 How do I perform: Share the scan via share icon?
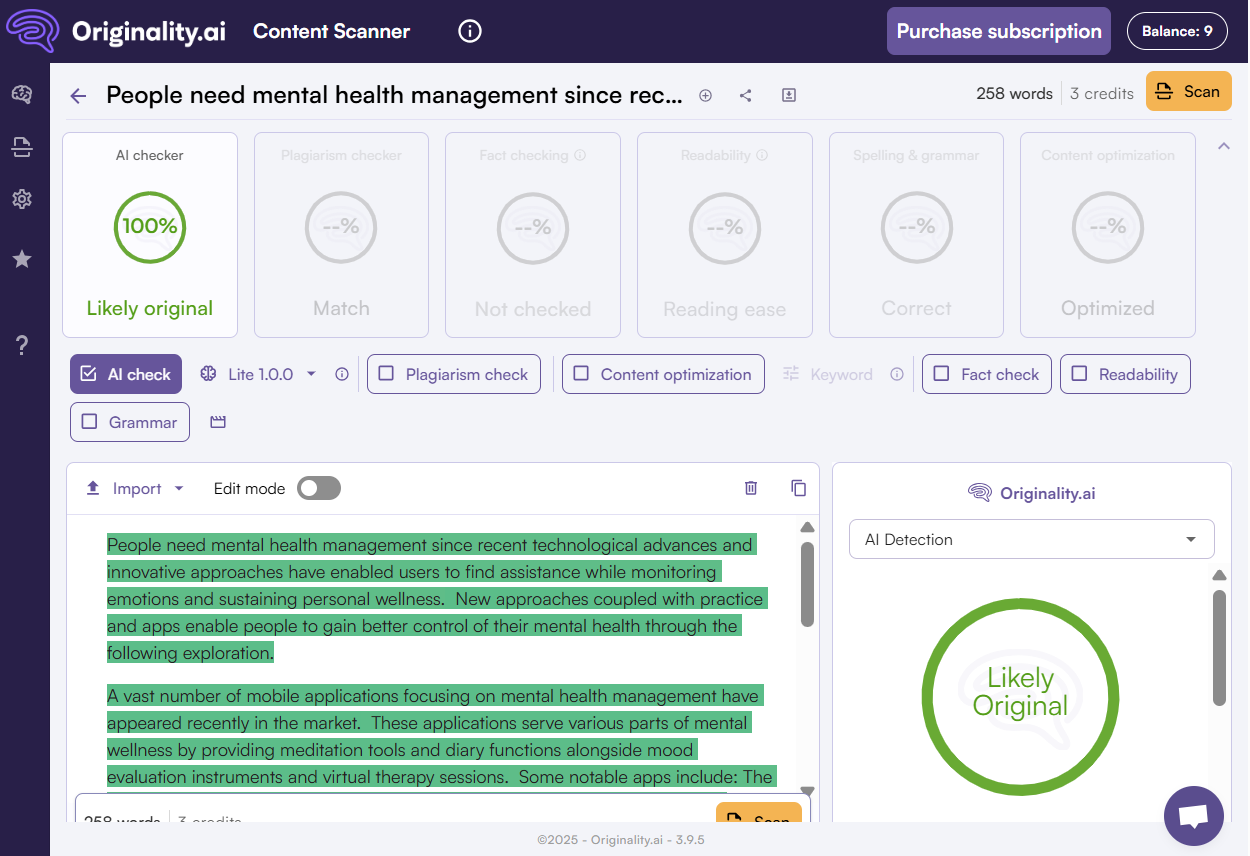click(x=746, y=95)
